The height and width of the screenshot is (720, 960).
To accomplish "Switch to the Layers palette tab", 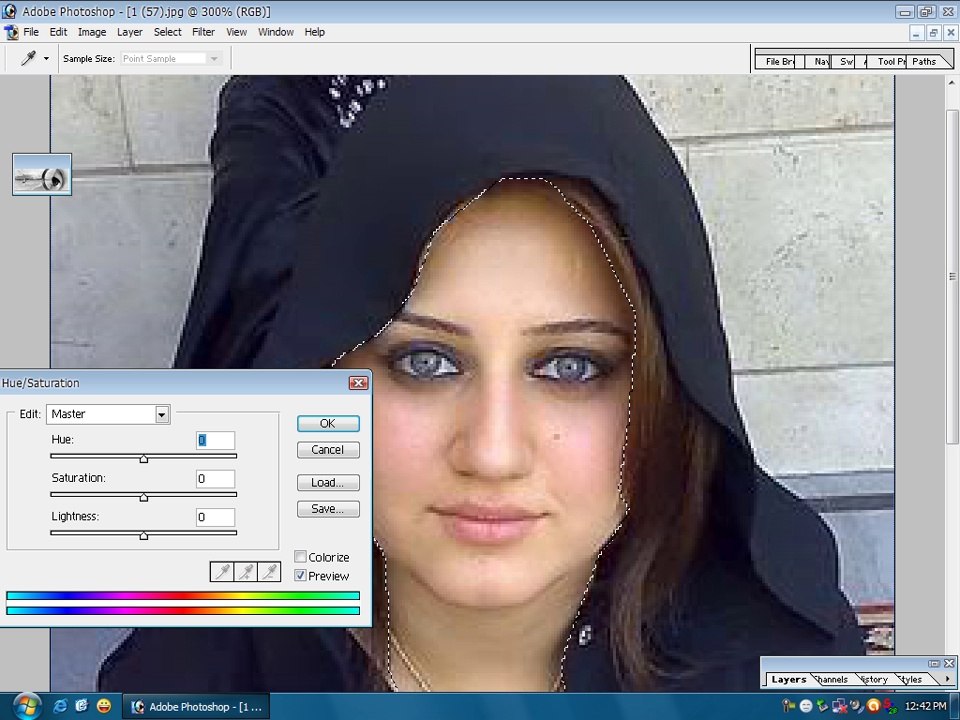I will pyautogui.click(x=789, y=680).
